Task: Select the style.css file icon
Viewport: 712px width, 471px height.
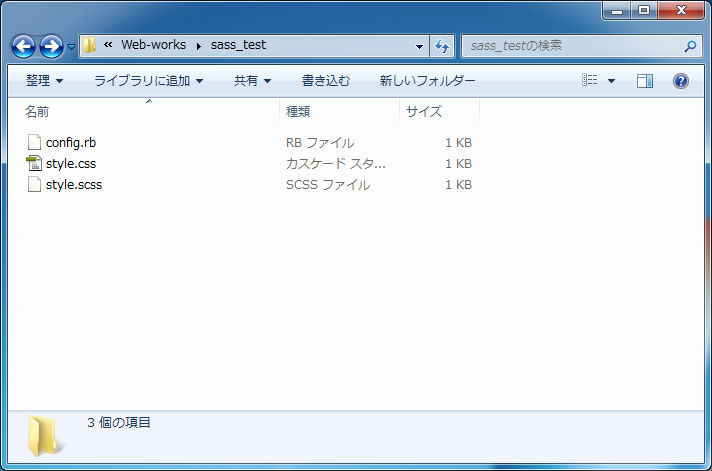Action: 34,163
